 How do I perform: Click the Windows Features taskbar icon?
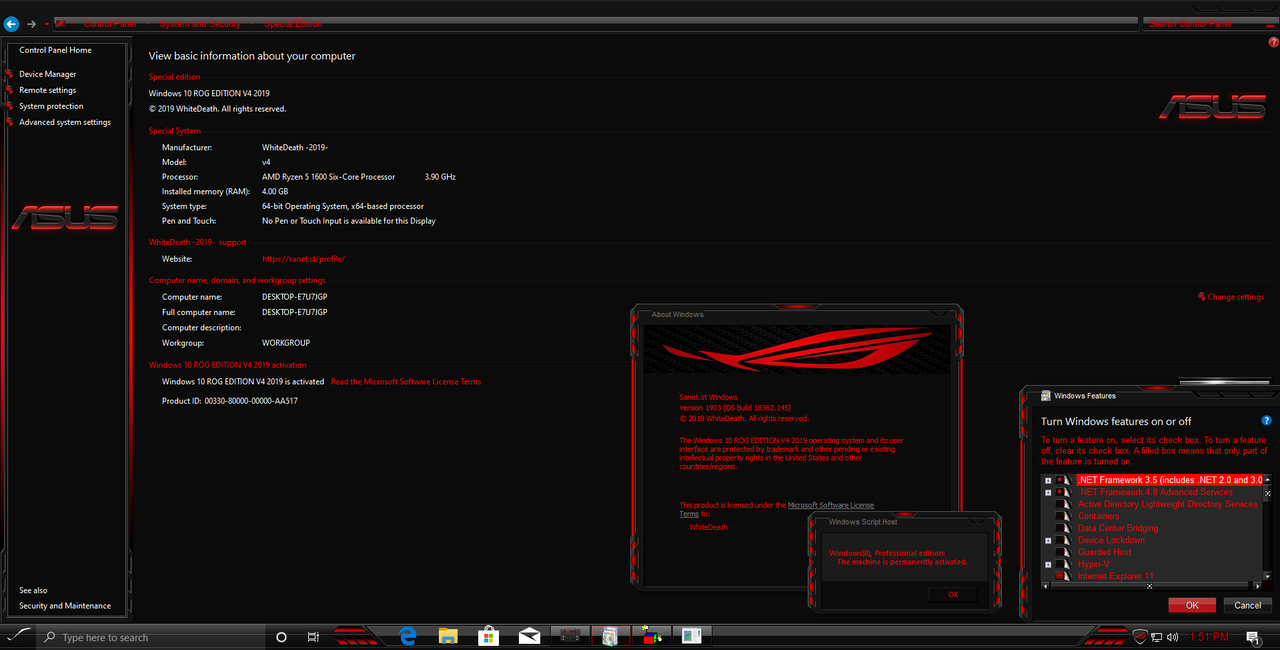(x=610, y=636)
